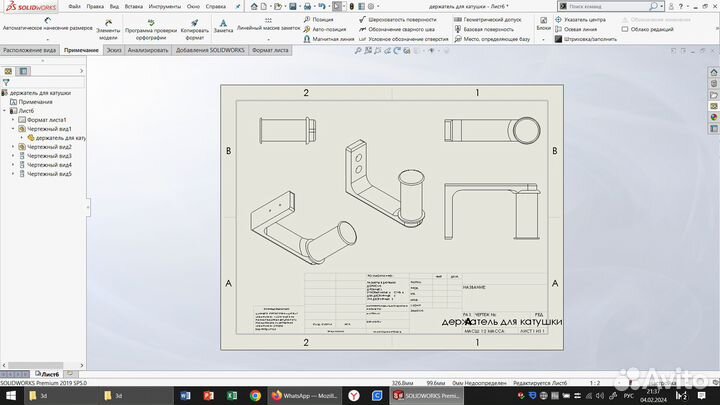Click the Лист6 sheet tab at bottom
Viewport: 720px width, 405px height.
pos(48,373)
